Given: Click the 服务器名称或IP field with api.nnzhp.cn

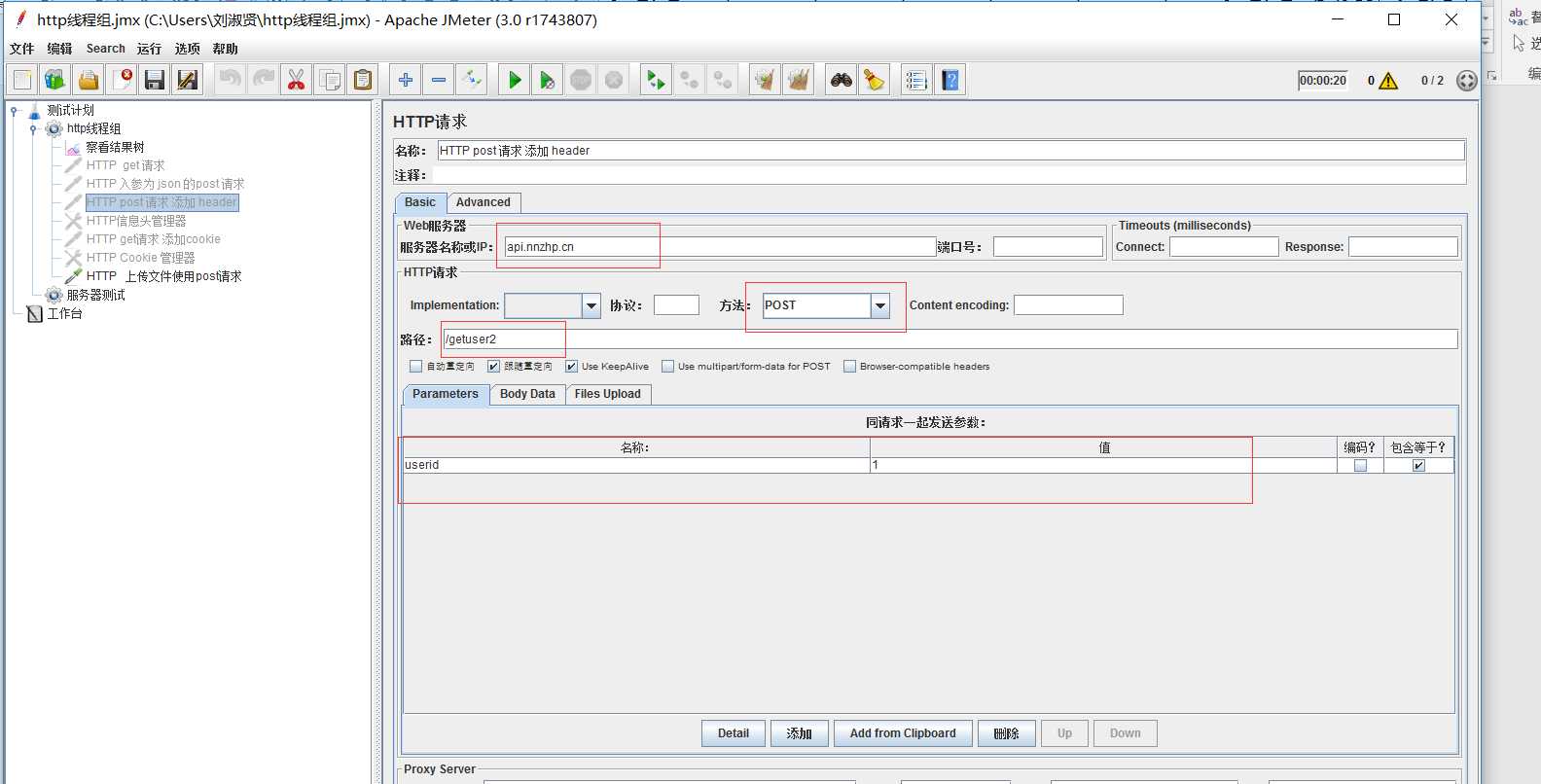Looking at the screenshot, I should coord(720,247).
